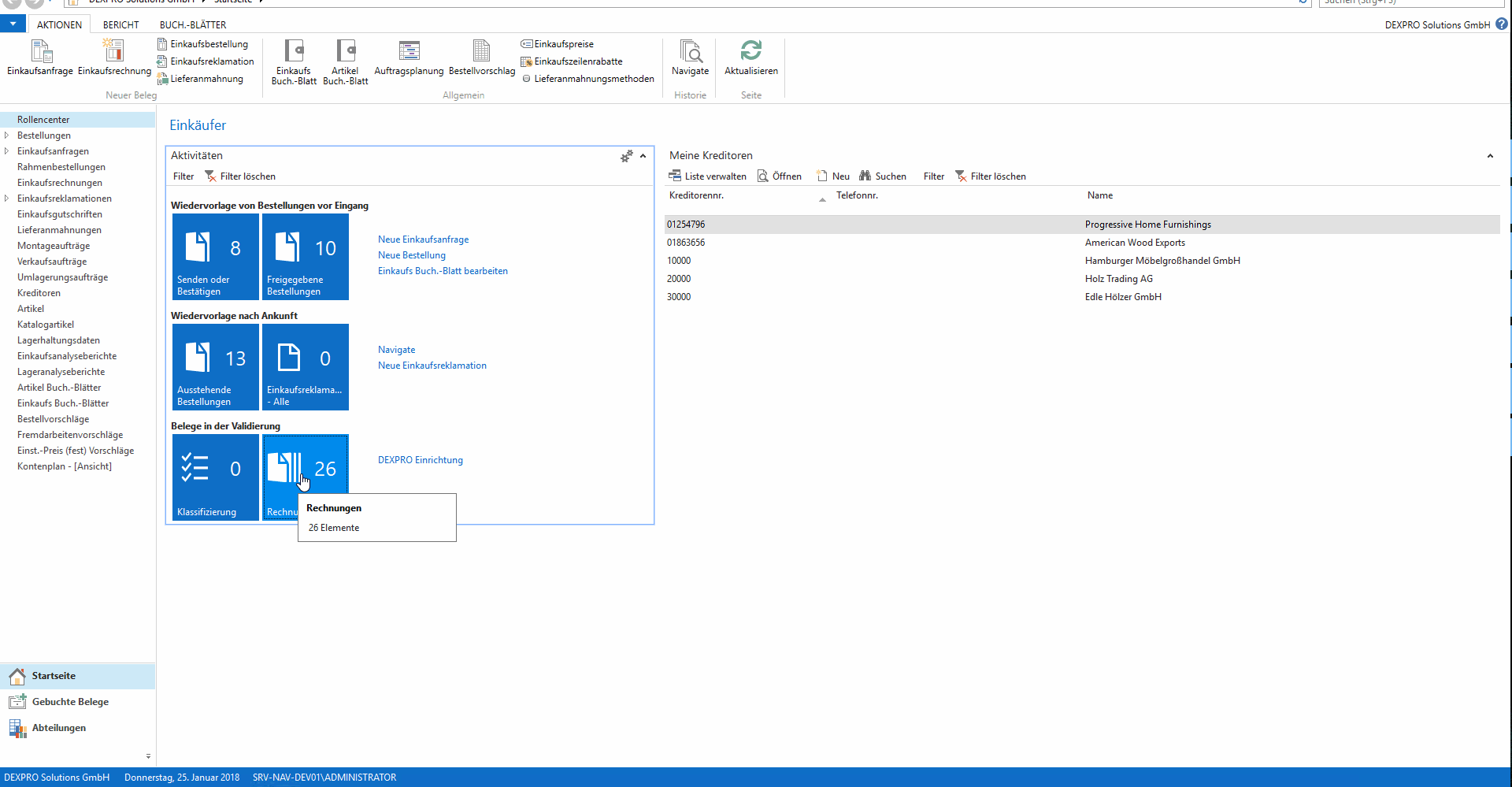Open Einkaufs Buch.-Blatt from ribbon
This screenshot has height=787, width=1512.
point(294,52)
